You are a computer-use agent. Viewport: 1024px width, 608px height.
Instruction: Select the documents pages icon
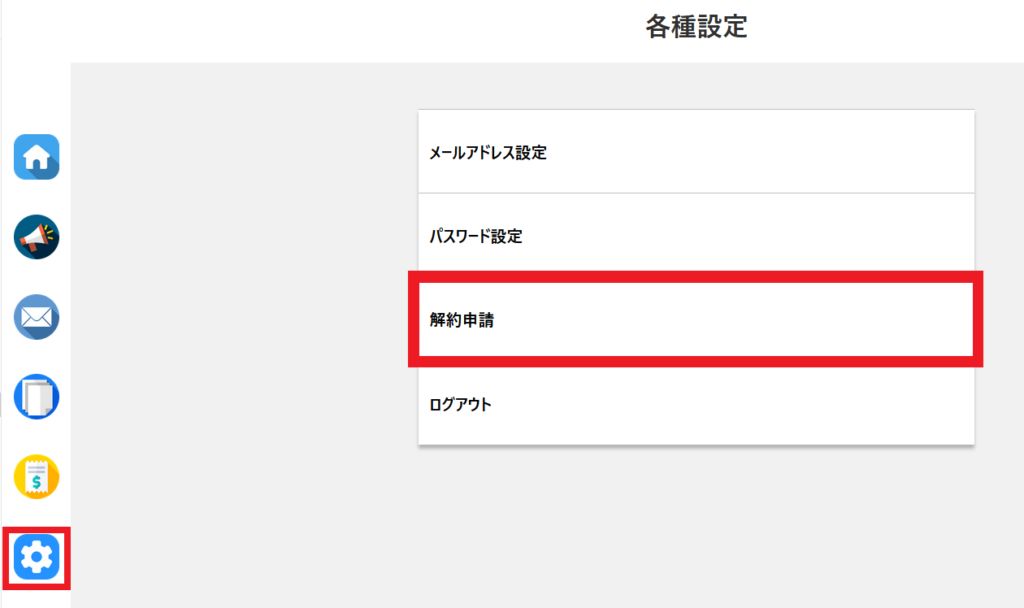[36, 397]
